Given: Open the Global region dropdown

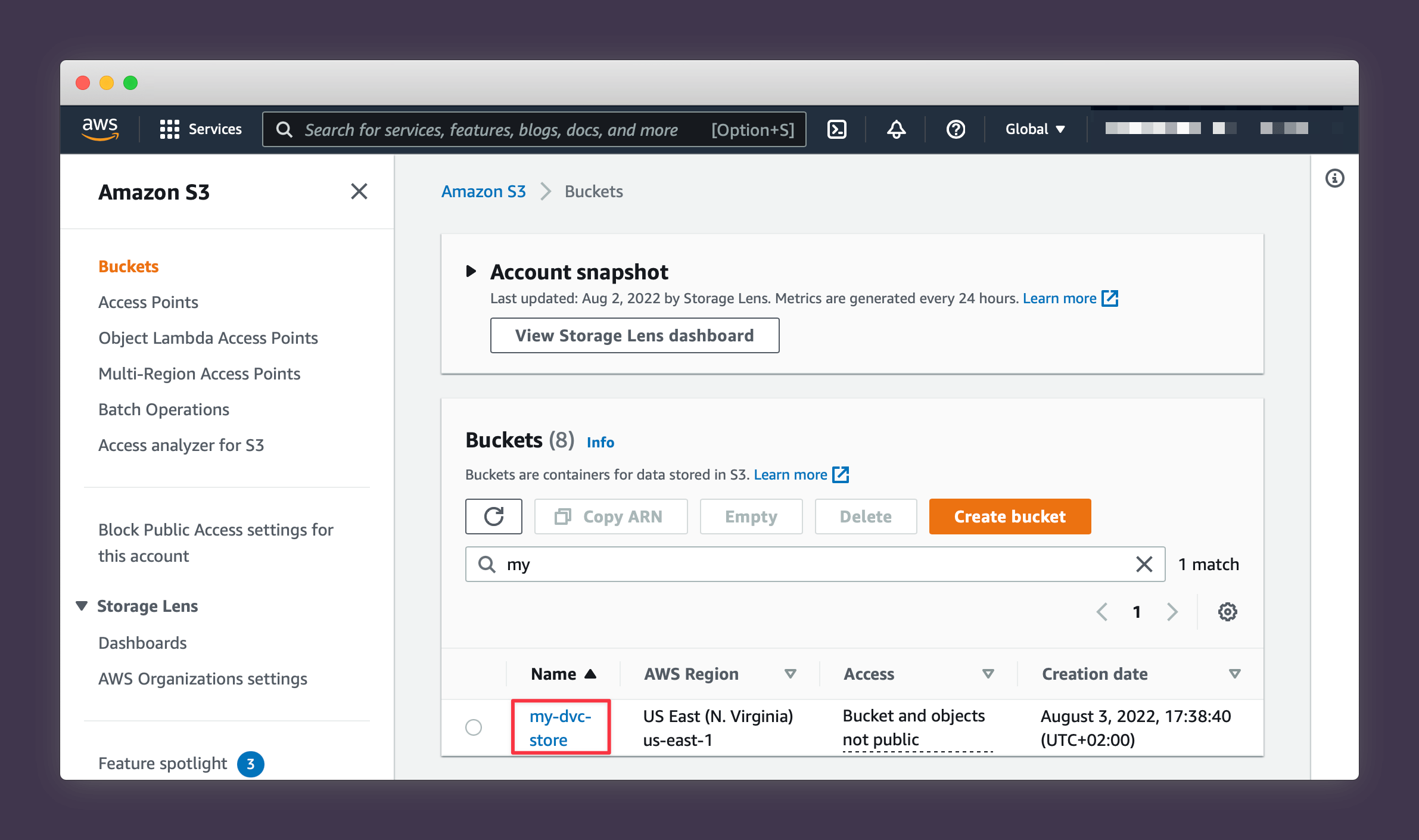Looking at the screenshot, I should 1035,129.
